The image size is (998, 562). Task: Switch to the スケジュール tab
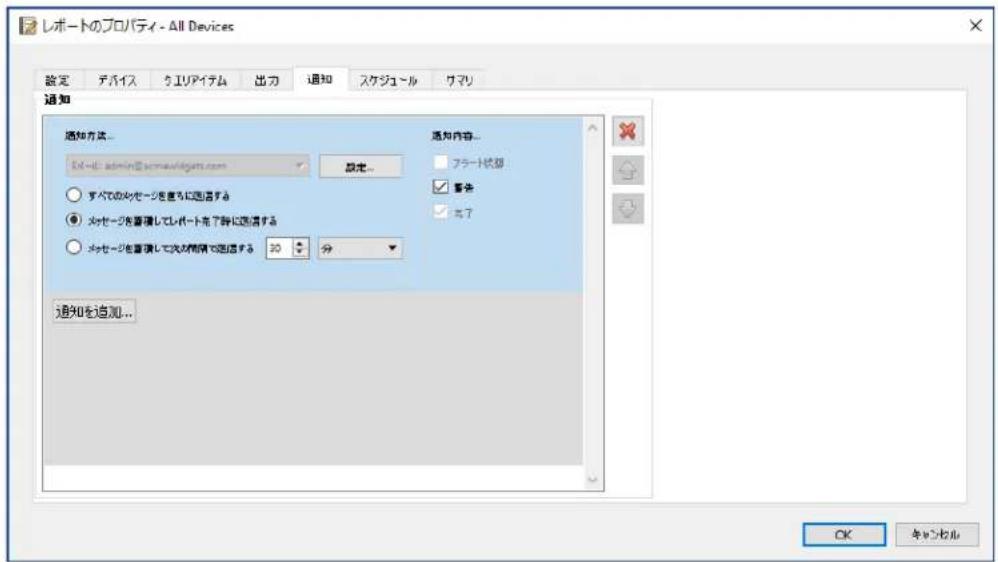click(389, 80)
